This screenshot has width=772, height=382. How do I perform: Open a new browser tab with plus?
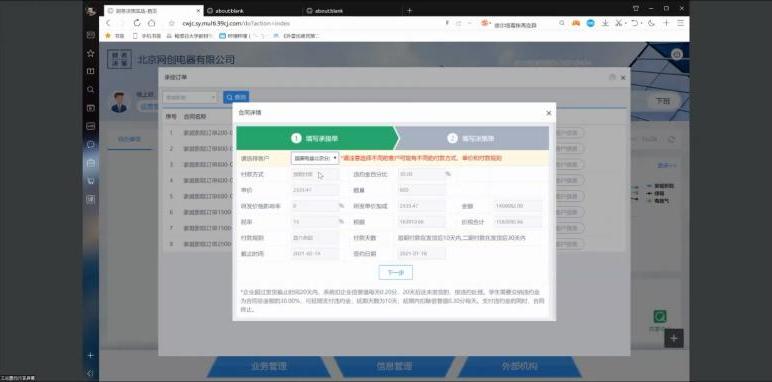click(x=409, y=10)
